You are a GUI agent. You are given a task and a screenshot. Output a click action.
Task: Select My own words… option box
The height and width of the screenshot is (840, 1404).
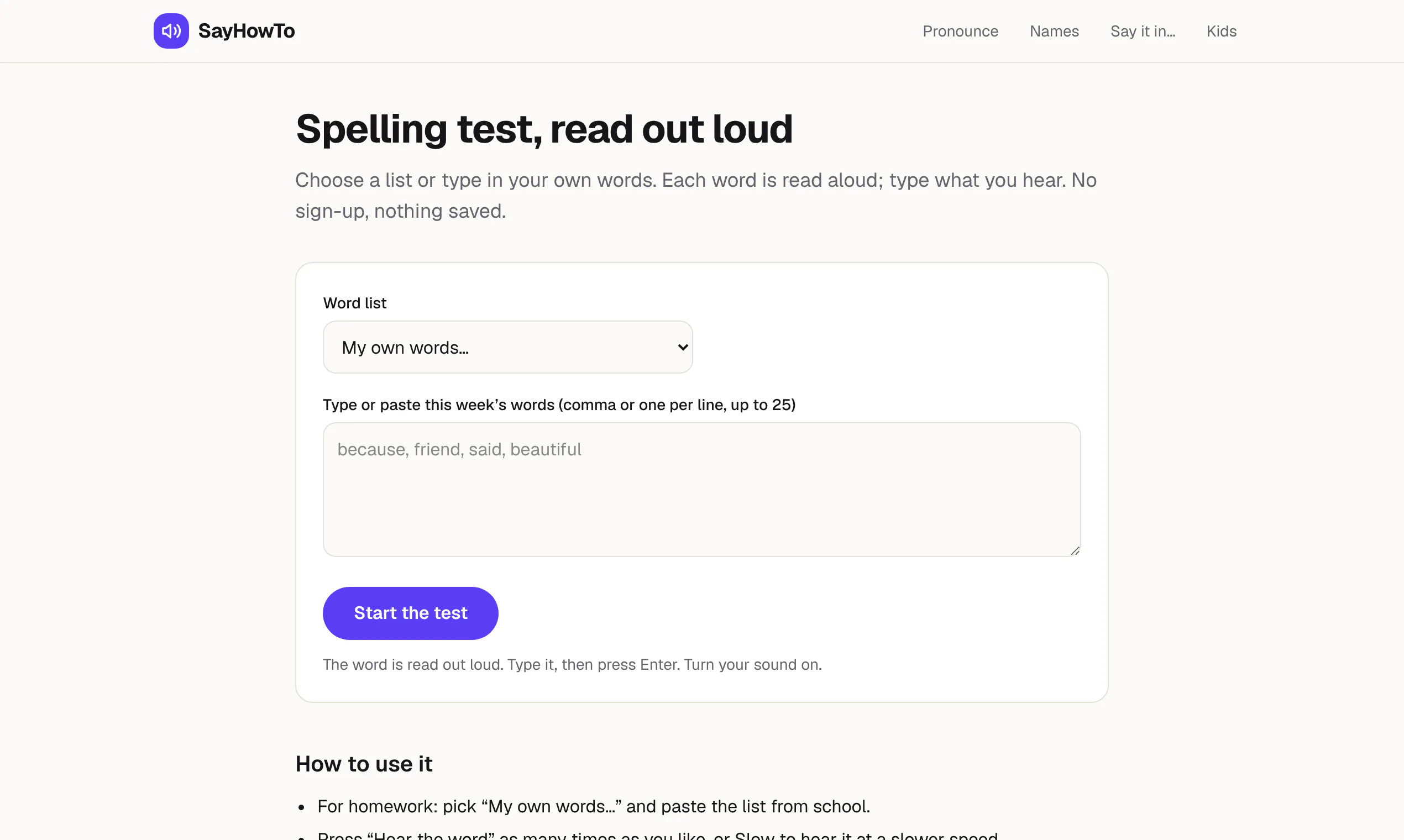click(507, 347)
